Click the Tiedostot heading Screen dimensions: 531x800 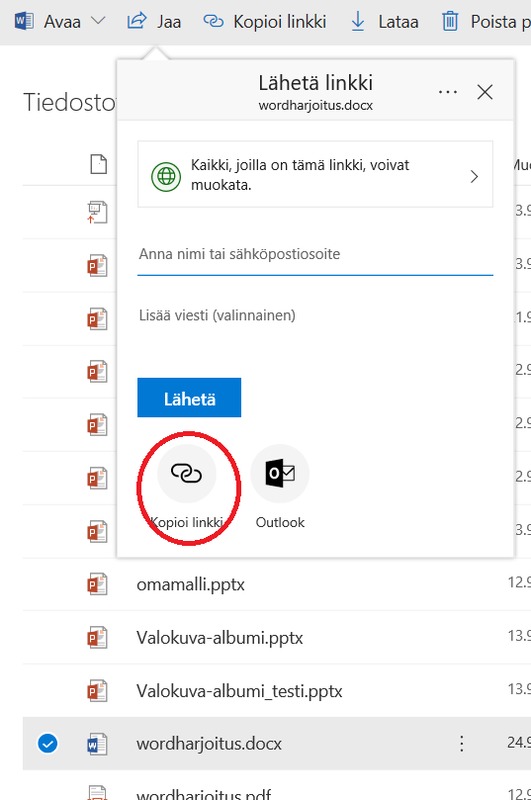[70, 102]
